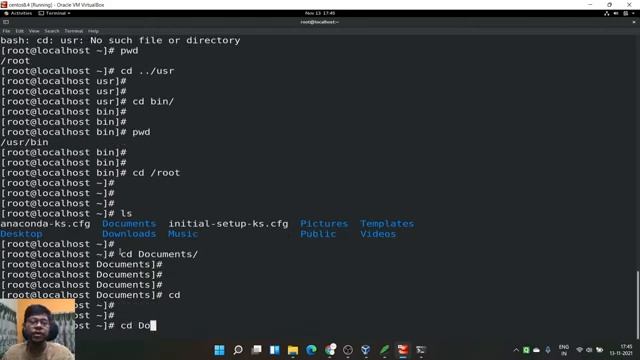Open the Widgets panel on the taskbar
The image size is (640, 360).
pyautogui.click(x=275, y=350)
